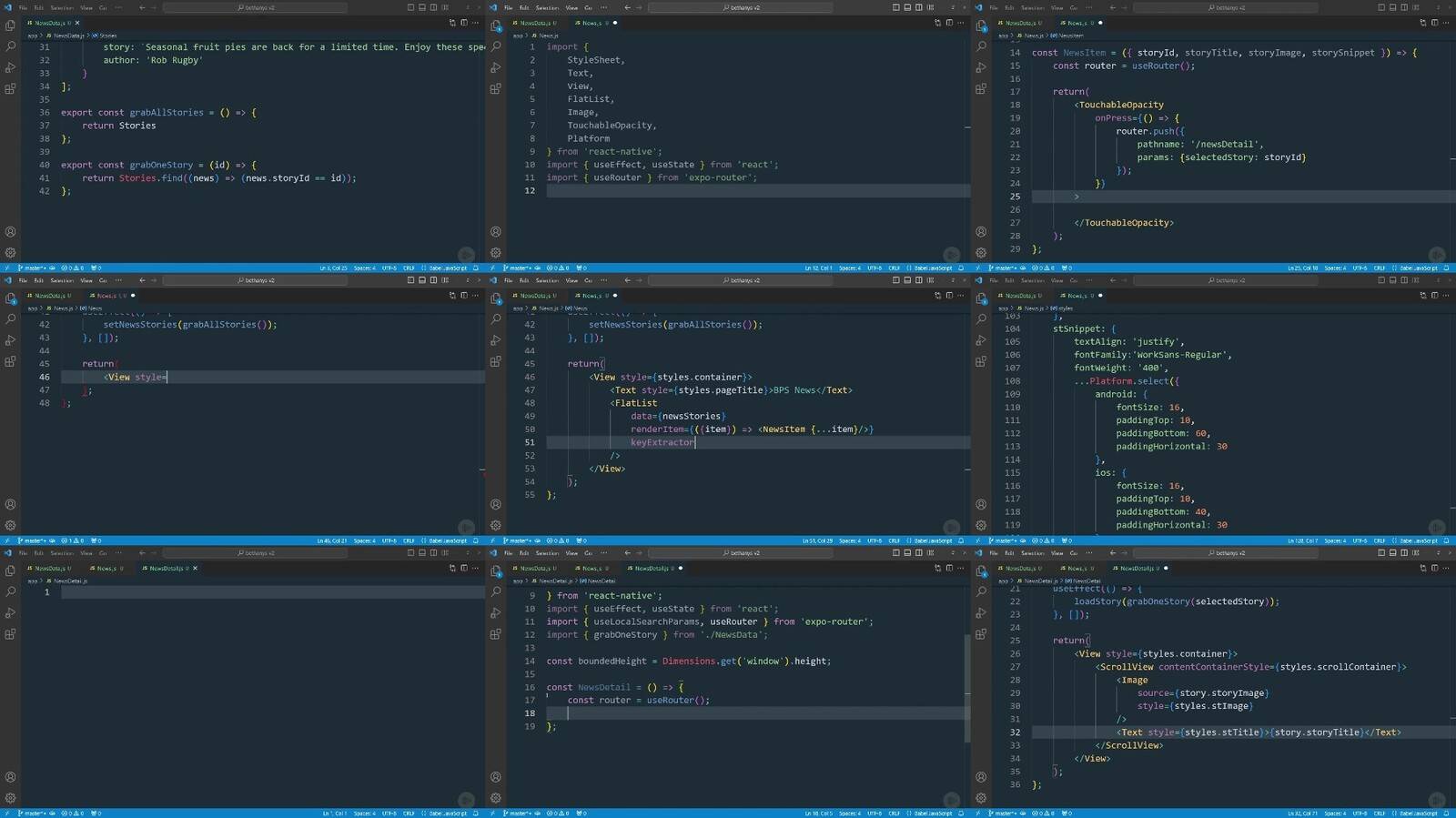Click Customize Layout in StyleSheet imports window
The width and height of the screenshot is (1456, 818).
click(x=930, y=7)
